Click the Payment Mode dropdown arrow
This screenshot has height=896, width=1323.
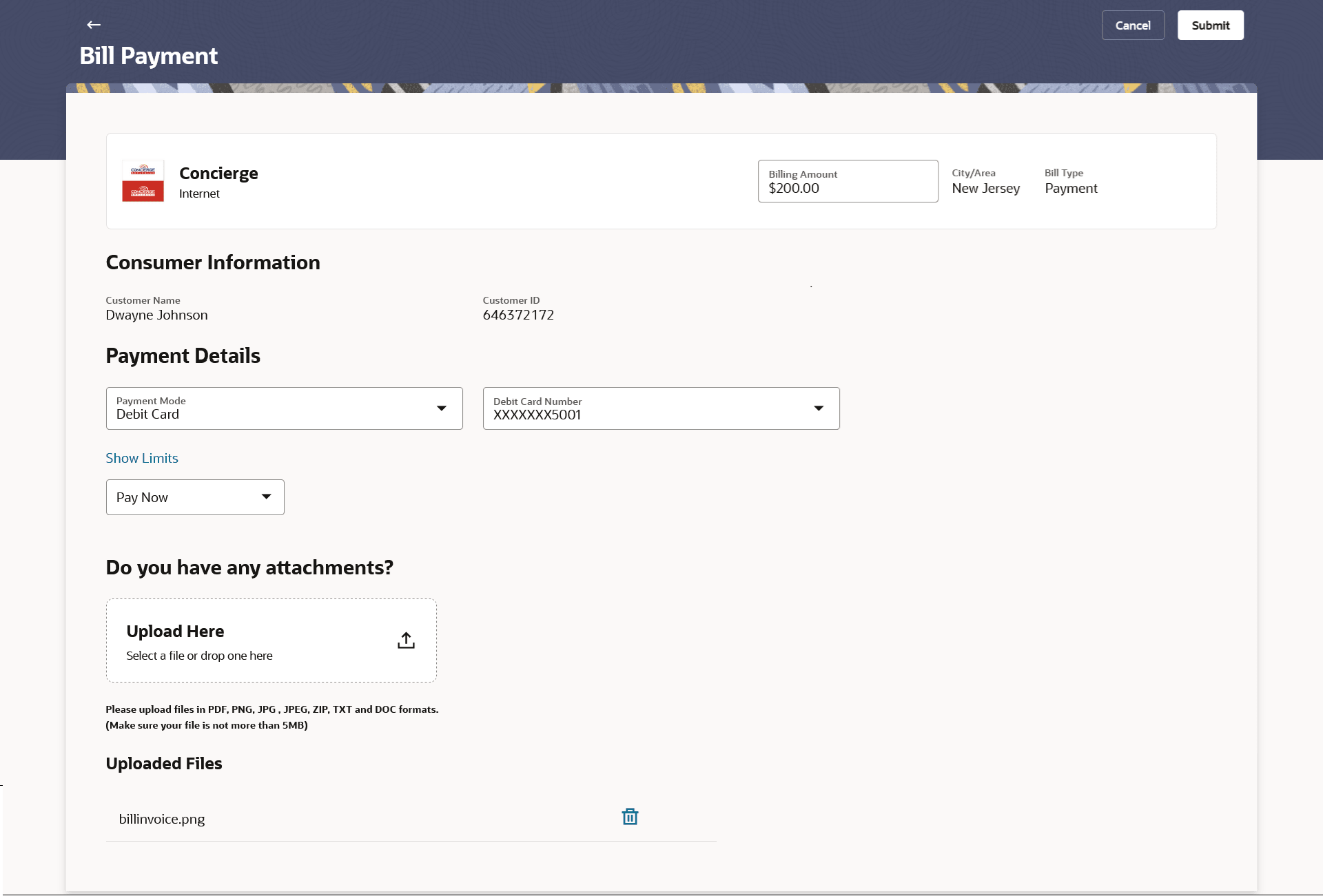point(442,408)
